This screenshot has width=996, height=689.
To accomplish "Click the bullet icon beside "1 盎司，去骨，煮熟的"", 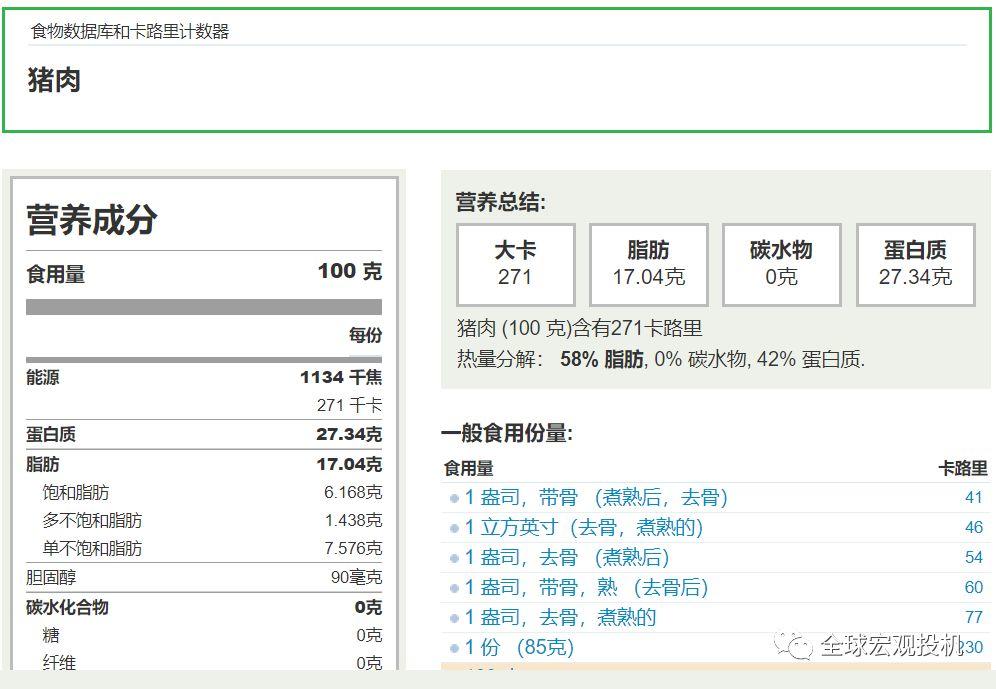I will coord(456,618).
